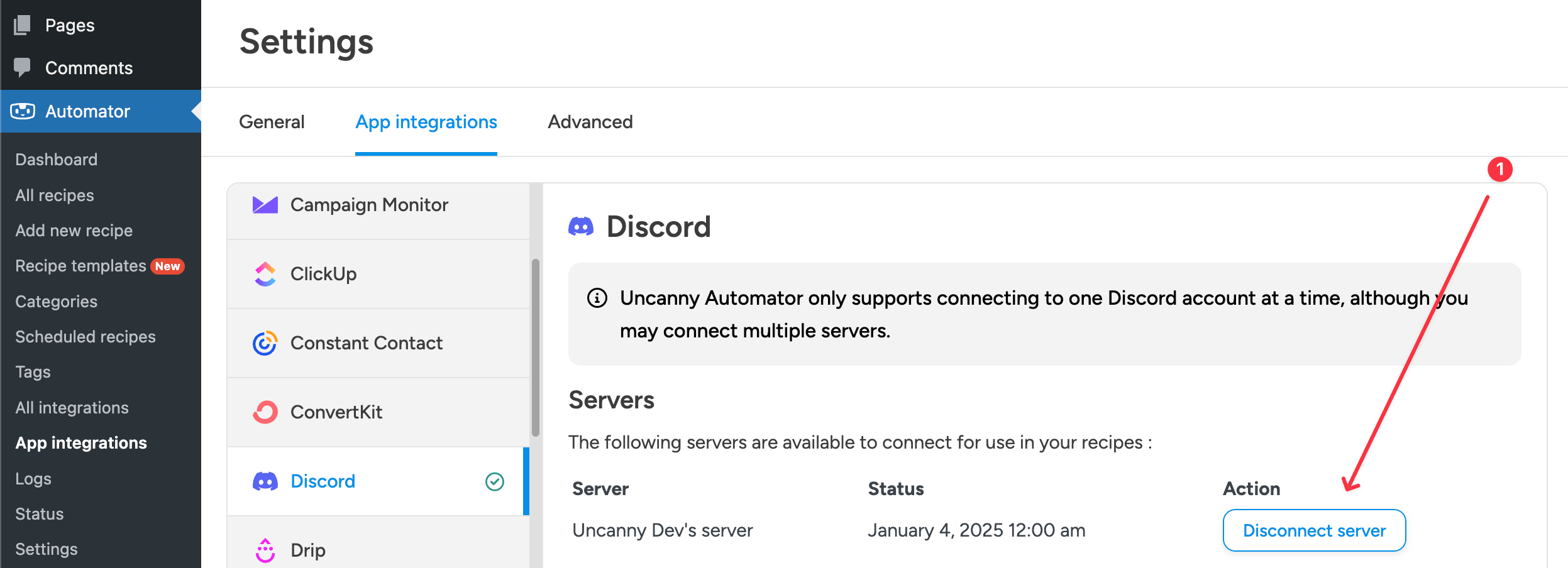
Task: Switch to the Advanced tab
Action: click(590, 122)
